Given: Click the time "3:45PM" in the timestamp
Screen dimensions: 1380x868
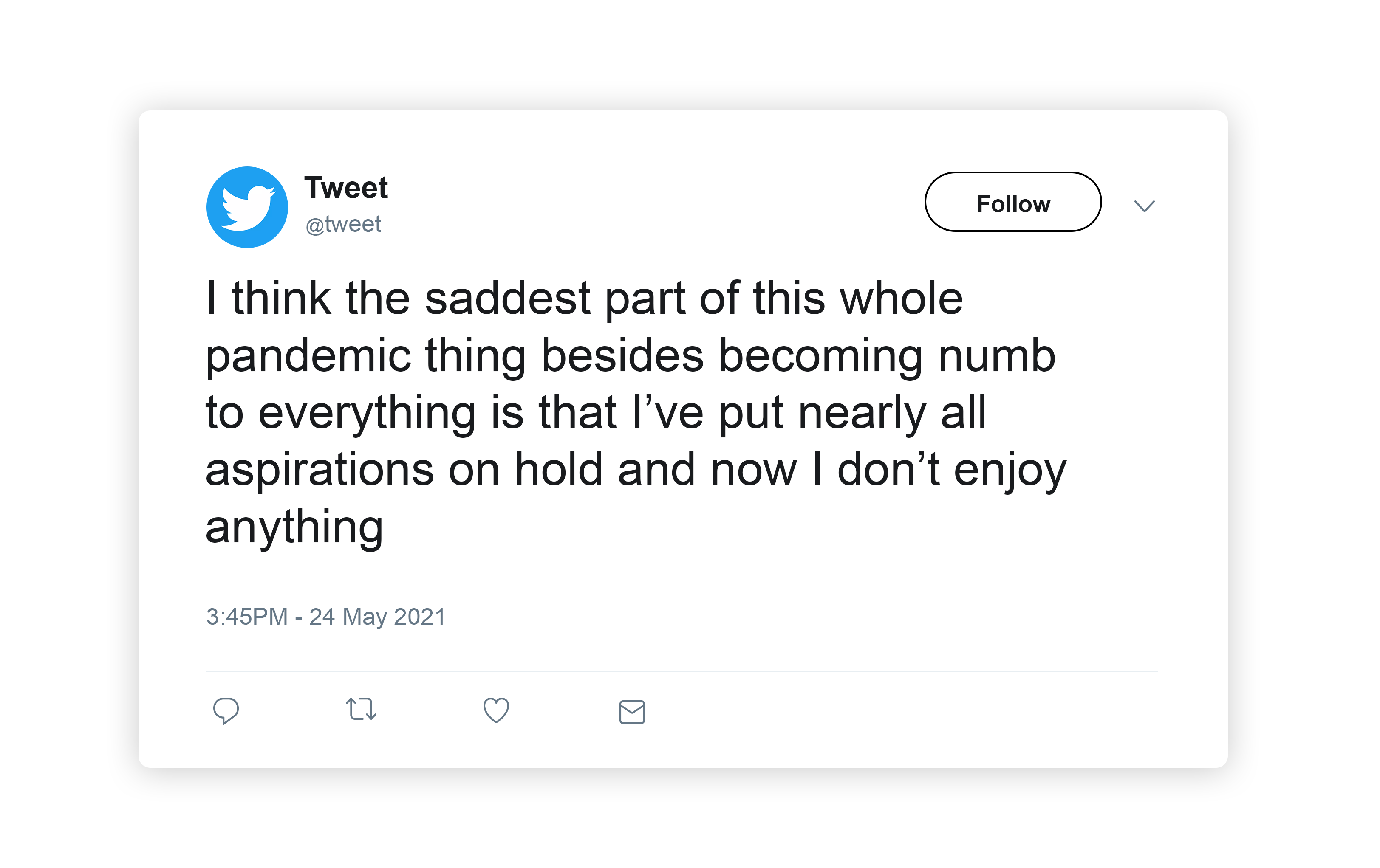Looking at the screenshot, I should tap(247, 617).
